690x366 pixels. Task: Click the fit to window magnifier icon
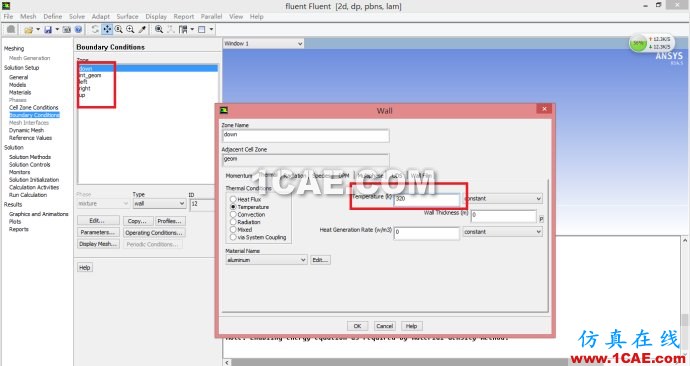pyautogui.click(x=159, y=29)
